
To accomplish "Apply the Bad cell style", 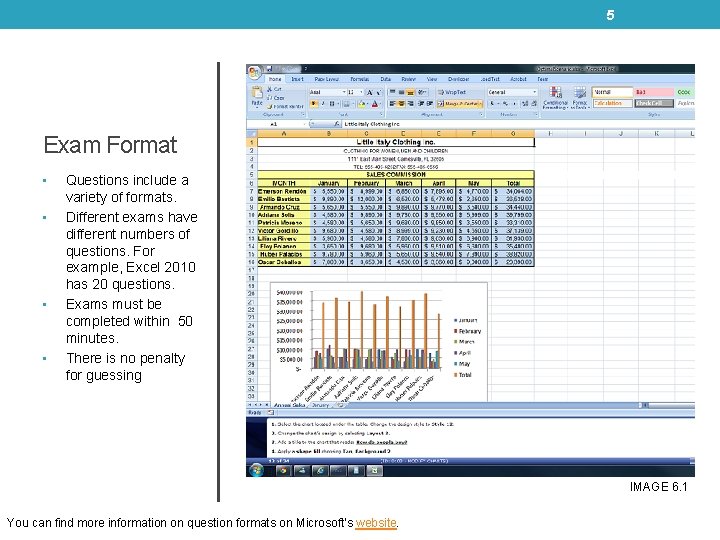I will 654,92.
